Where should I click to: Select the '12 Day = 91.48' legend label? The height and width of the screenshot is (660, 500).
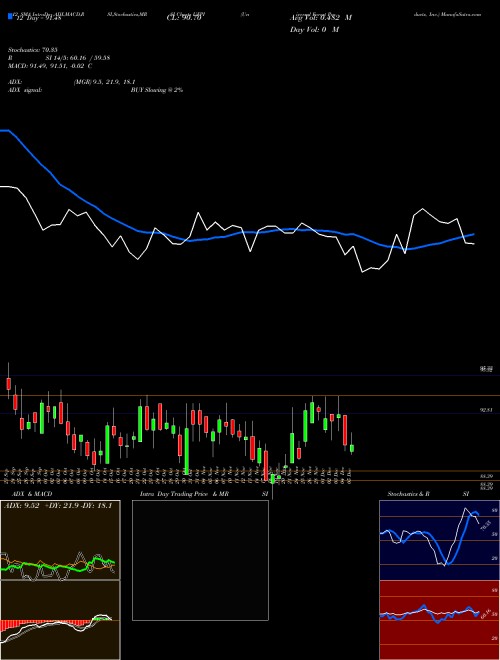coord(39,18)
